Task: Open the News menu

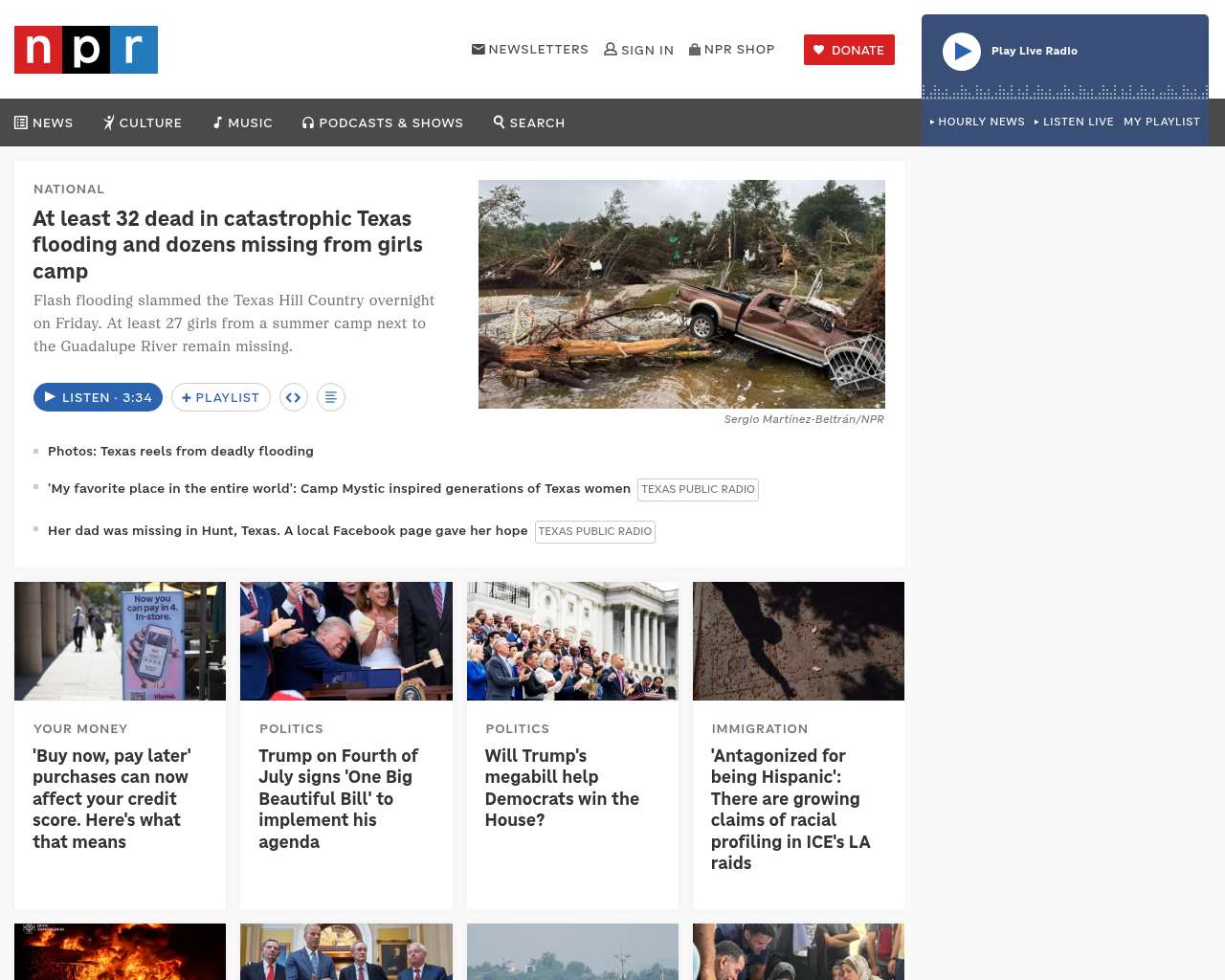Action: click(x=44, y=122)
